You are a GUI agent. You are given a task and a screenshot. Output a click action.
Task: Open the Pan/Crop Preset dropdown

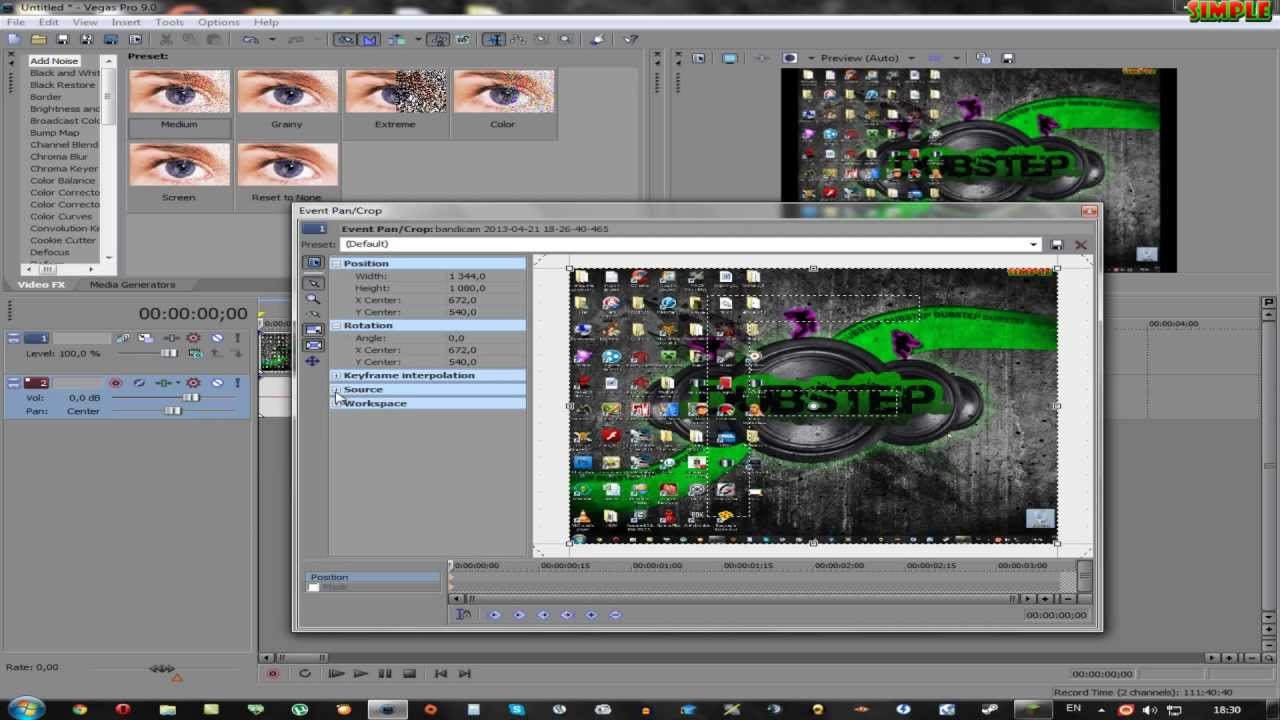pyautogui.click(x=1033, y=244)
